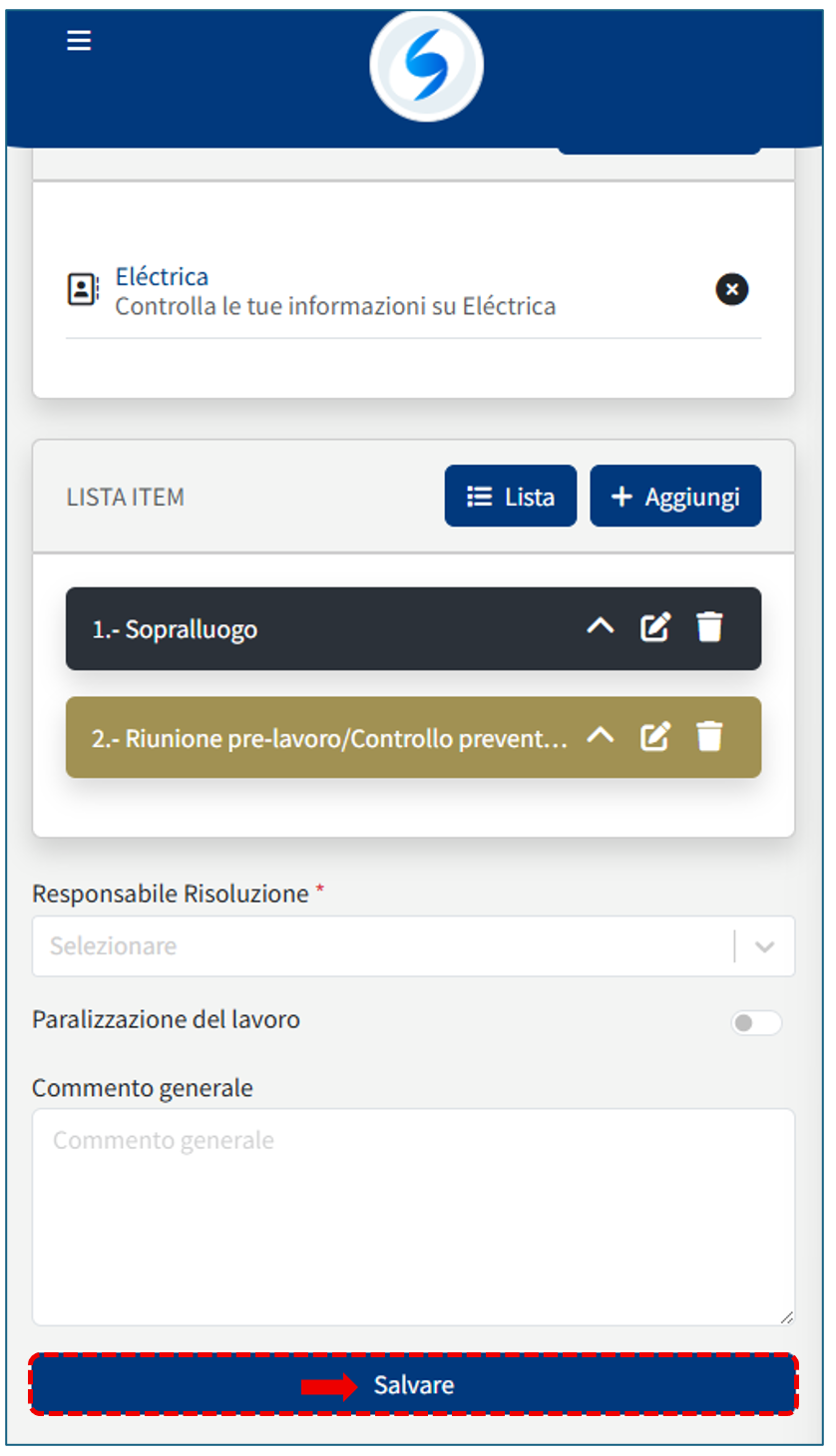Grab the comment box resize handle

(x=786, y=1317)
